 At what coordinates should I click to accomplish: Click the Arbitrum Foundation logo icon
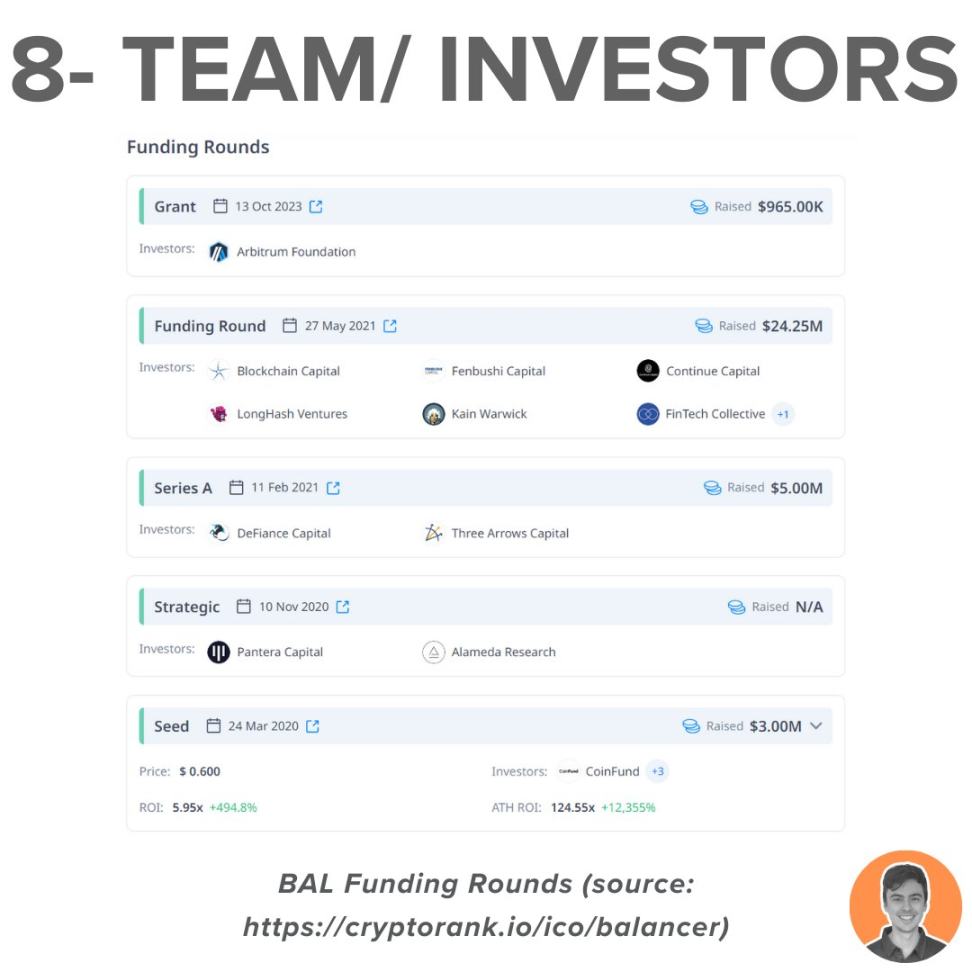pos(219,252)
